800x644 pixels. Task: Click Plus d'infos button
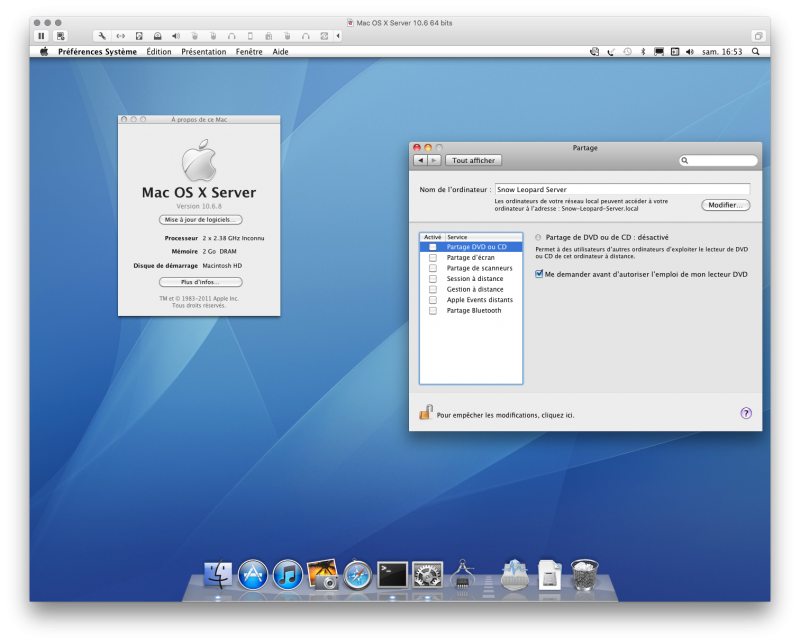(x=201, y=282)
